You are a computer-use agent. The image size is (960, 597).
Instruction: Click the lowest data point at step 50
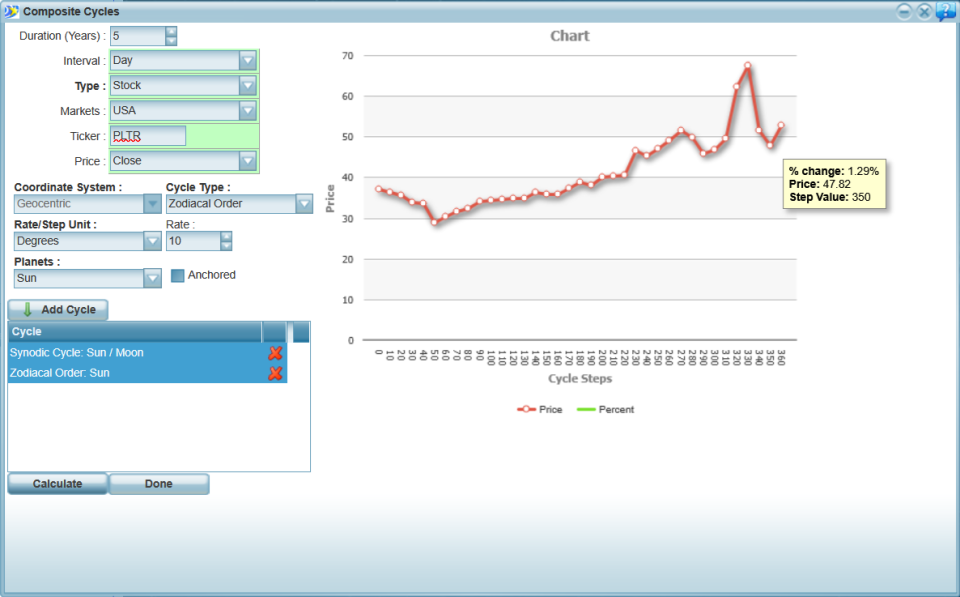tap(434, 222)
